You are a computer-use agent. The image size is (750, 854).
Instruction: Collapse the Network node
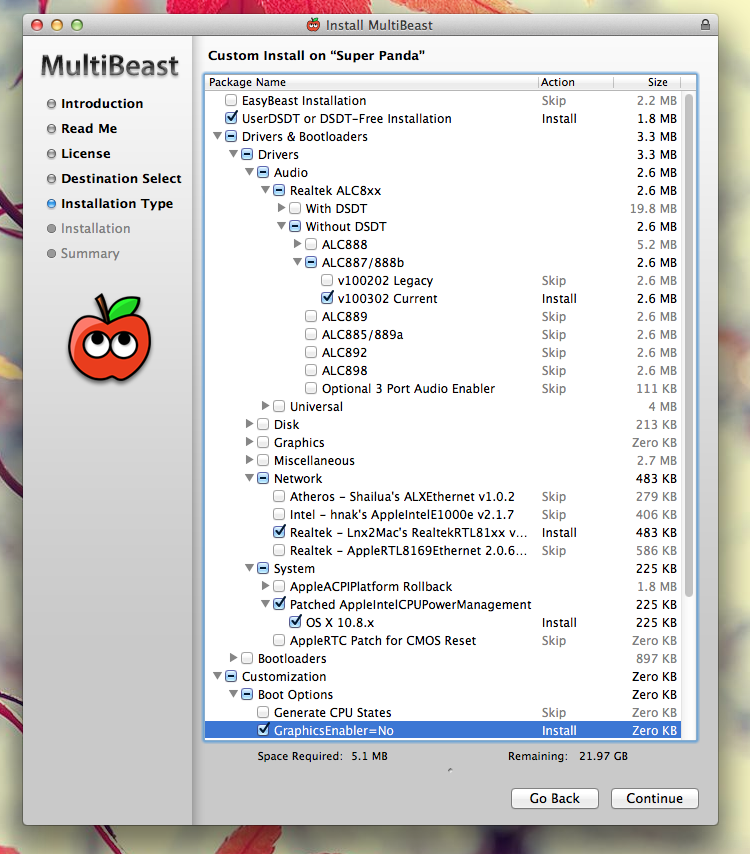pos(249,478)
